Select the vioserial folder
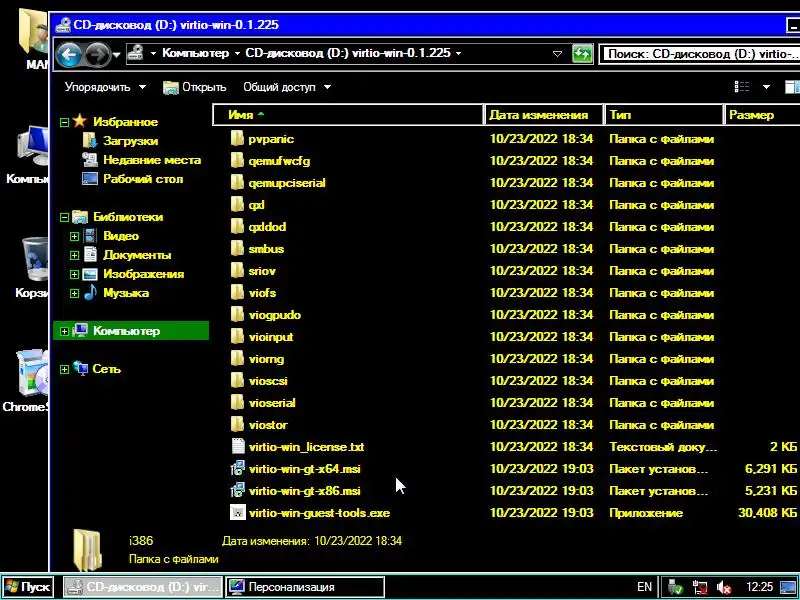This screenshot has width=800, height=600. (x=272, y=403)
